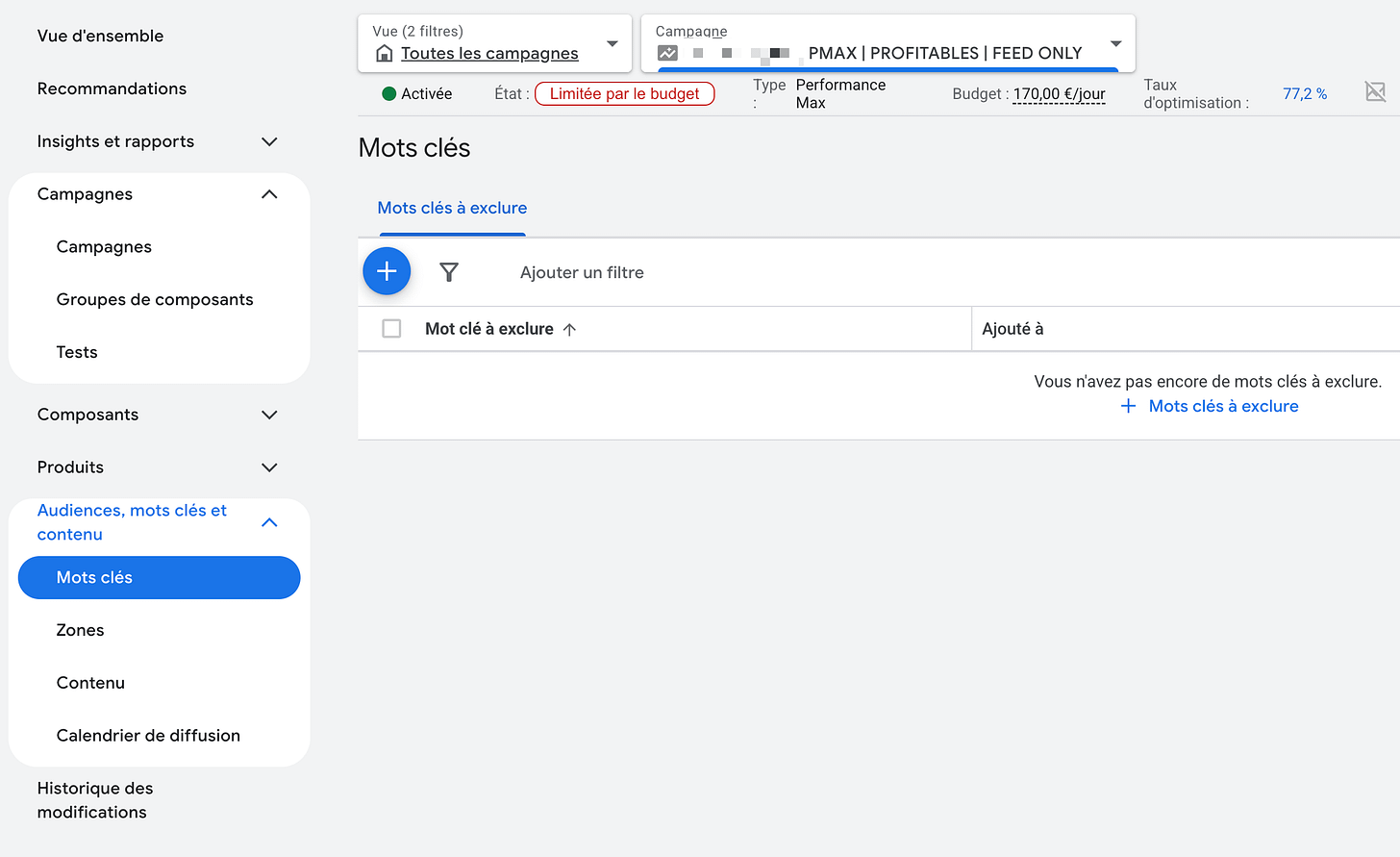Open Calendrier de diffusion
The image size is (1400, 857).
[x=148, y=736]
